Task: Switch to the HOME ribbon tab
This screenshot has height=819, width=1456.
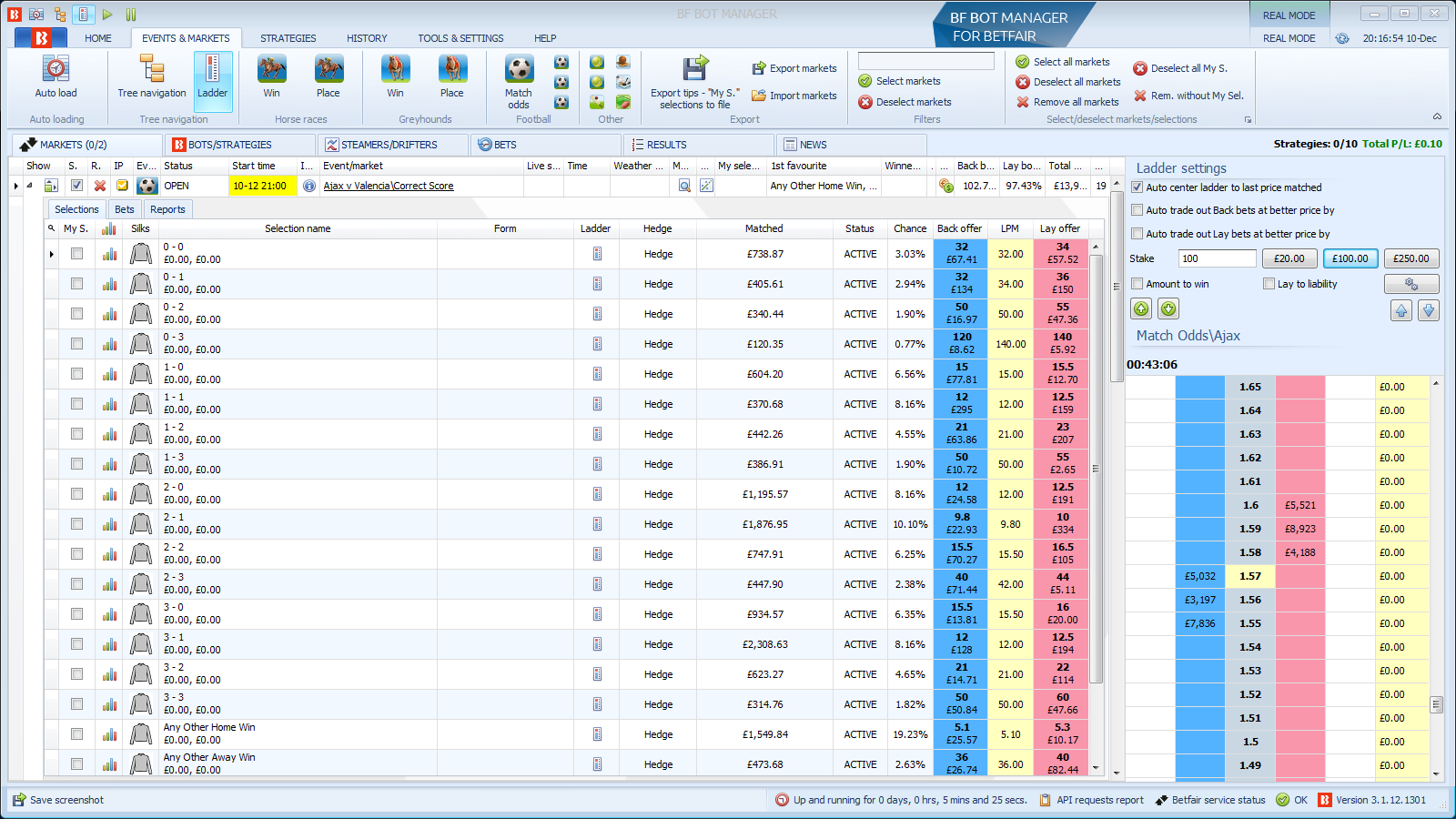Action: coord(98,38)
